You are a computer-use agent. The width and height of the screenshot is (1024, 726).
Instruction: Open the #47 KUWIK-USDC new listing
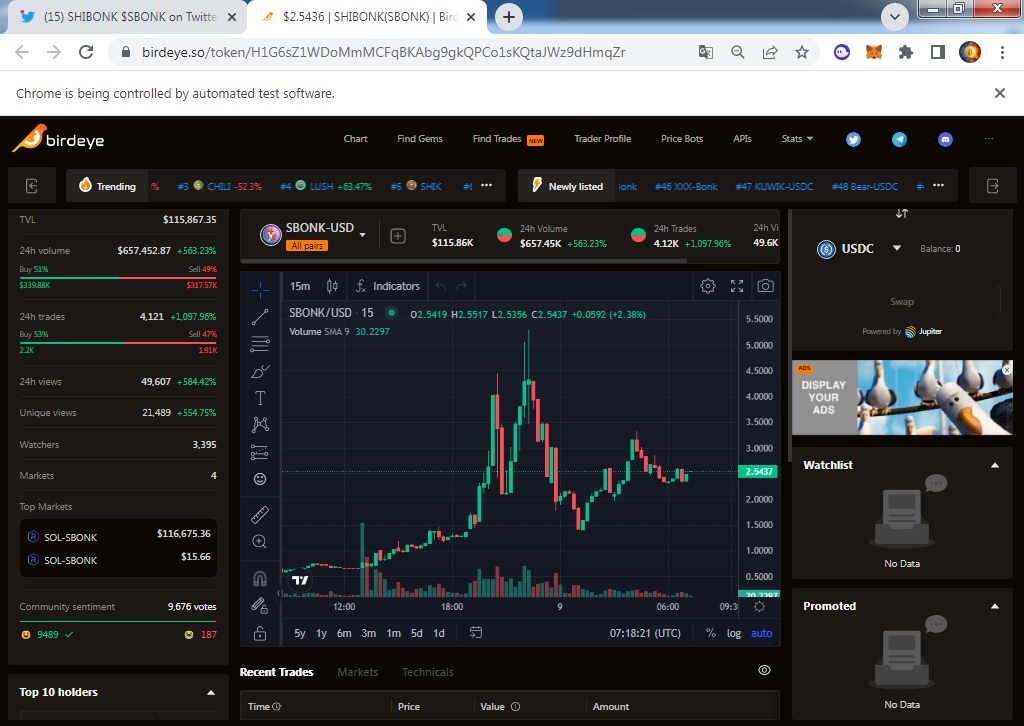(x=774, y=186)
